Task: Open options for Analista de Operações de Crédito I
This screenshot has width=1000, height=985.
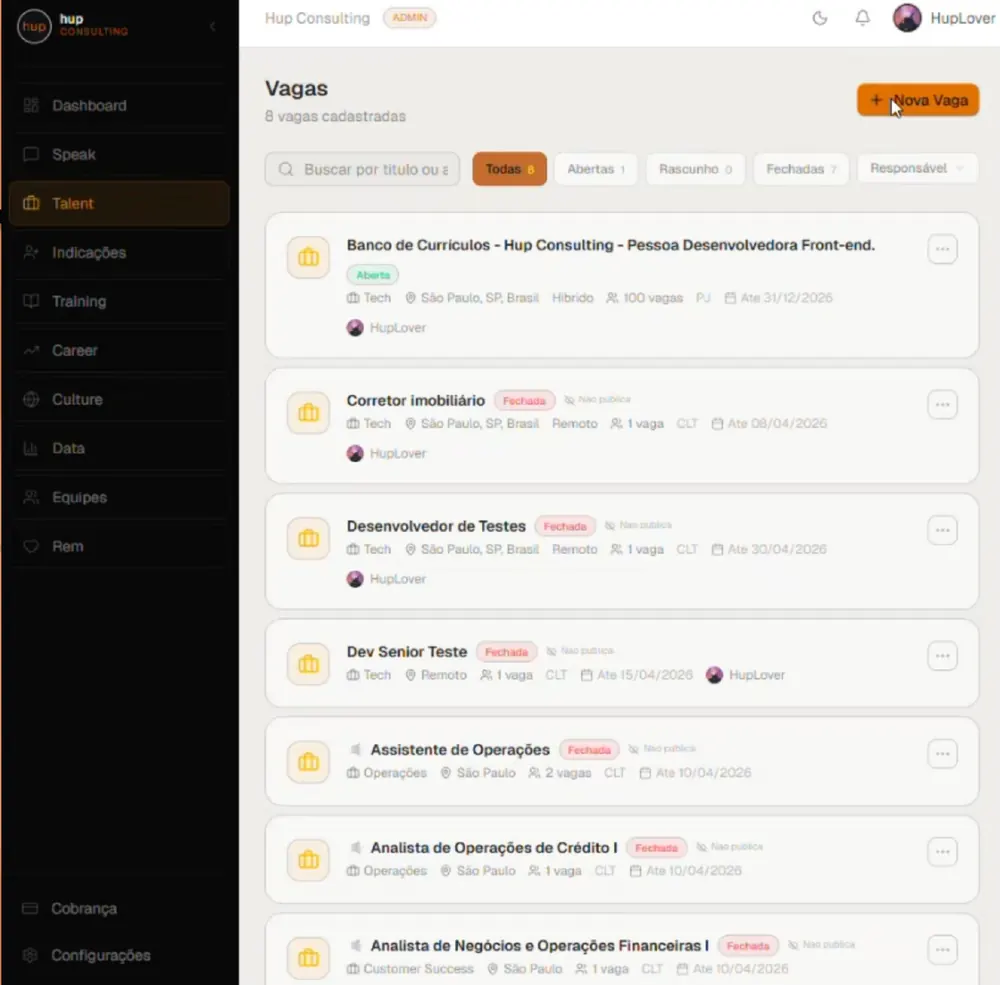Action: coord(943,852)
